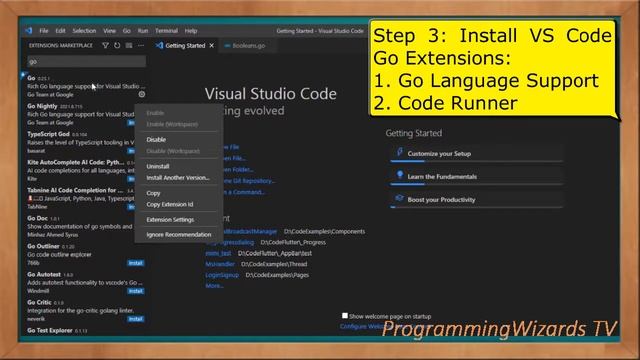Switch to the Getting Started tab

tap(185, 46)
